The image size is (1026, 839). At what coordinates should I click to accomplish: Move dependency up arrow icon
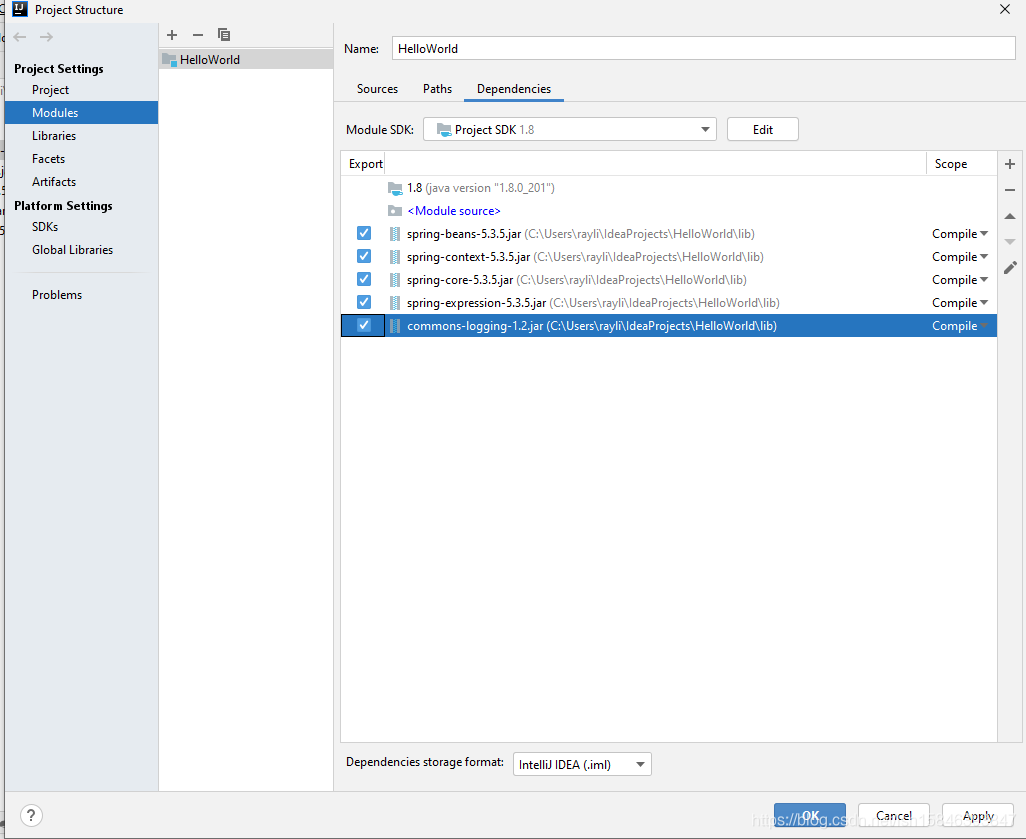1010,216
